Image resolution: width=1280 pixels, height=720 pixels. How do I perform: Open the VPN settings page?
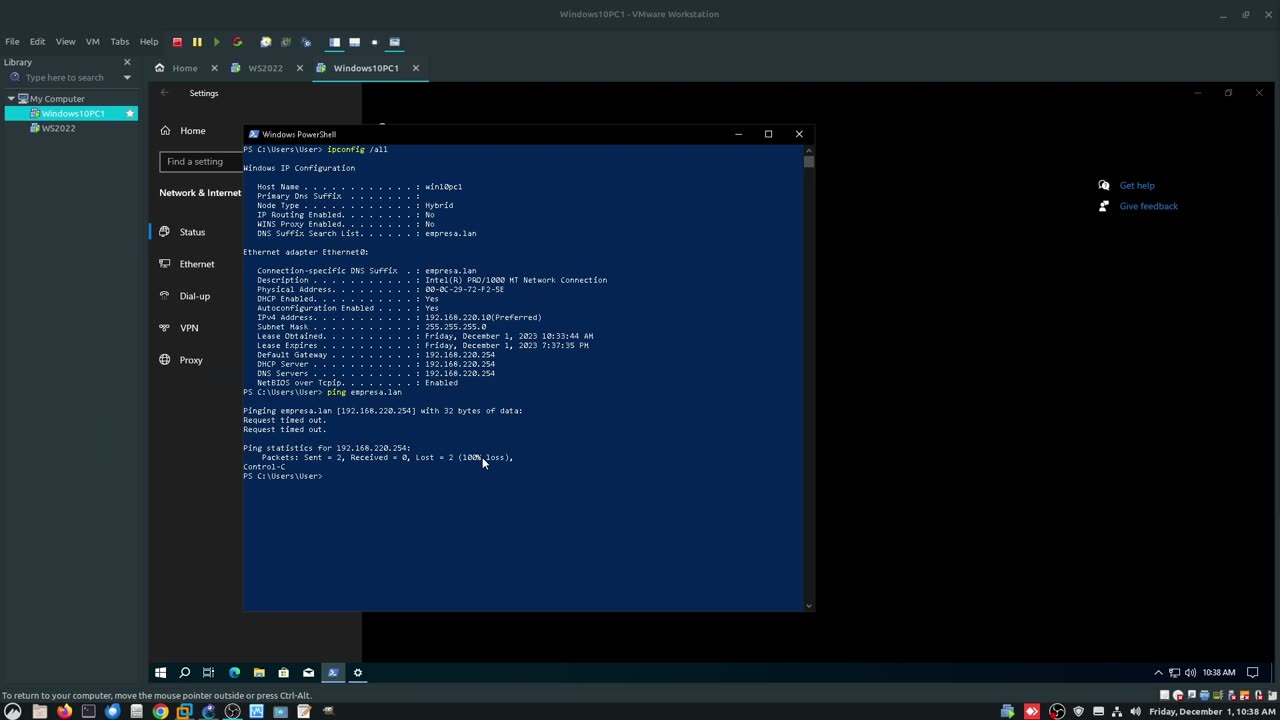189,328
